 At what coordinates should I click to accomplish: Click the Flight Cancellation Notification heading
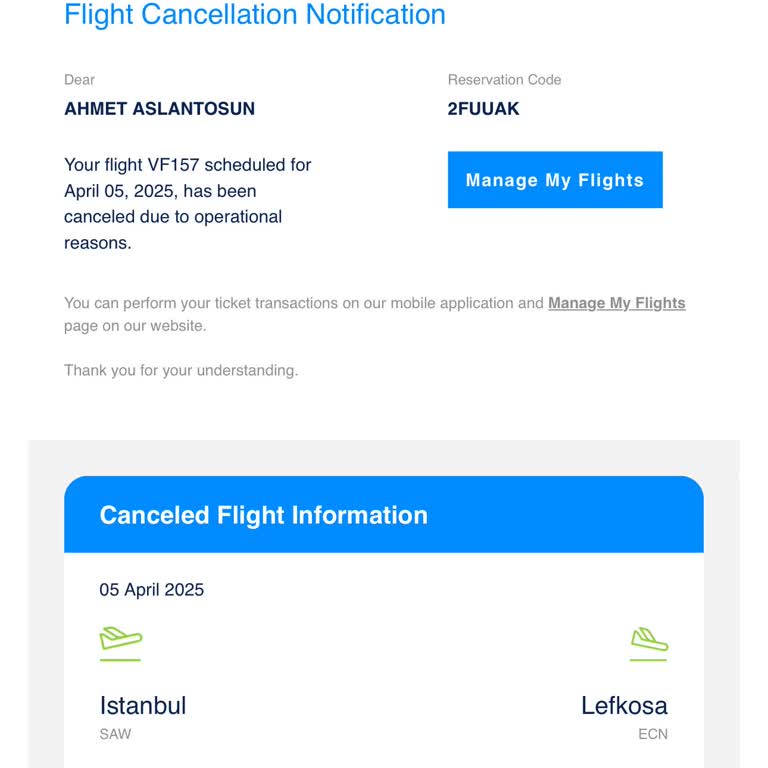pyautogui.click(x=254, y=15)
